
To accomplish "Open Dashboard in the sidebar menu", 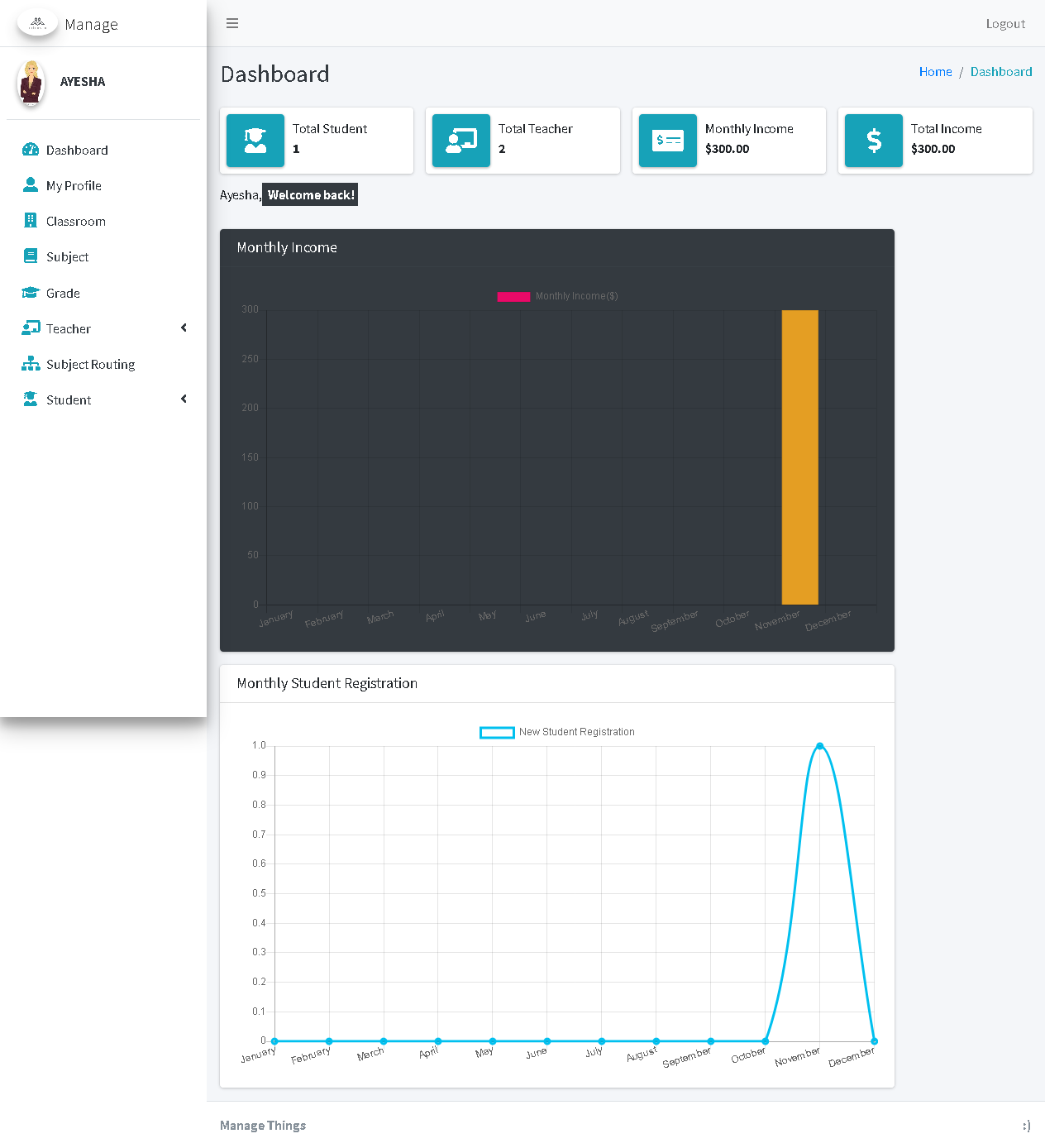I will pos(103,150).
